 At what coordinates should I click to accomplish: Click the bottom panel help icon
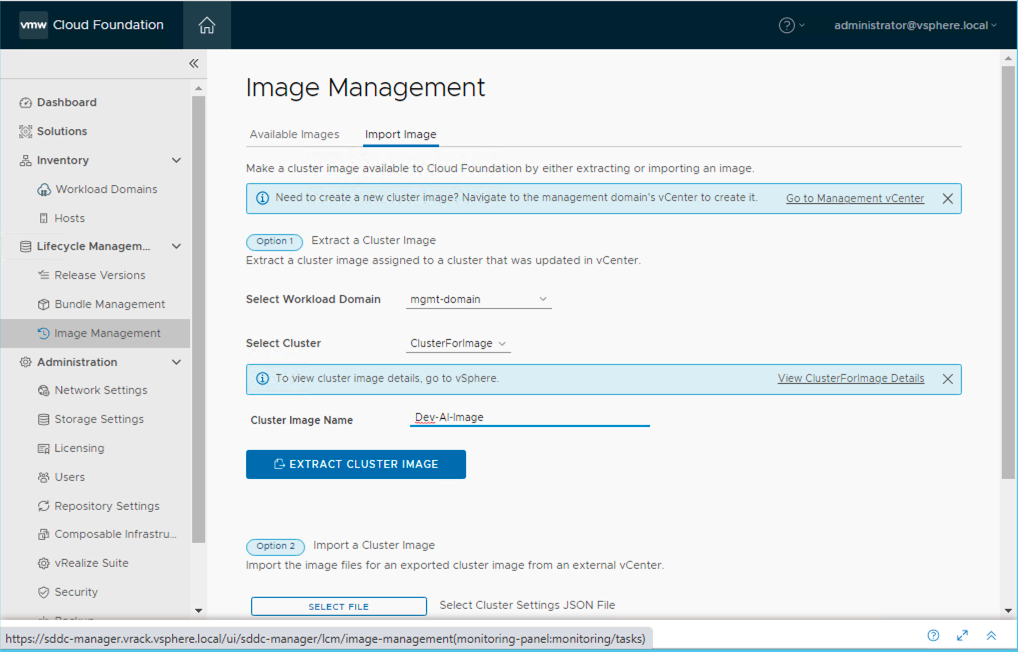(x=933, y=635)
